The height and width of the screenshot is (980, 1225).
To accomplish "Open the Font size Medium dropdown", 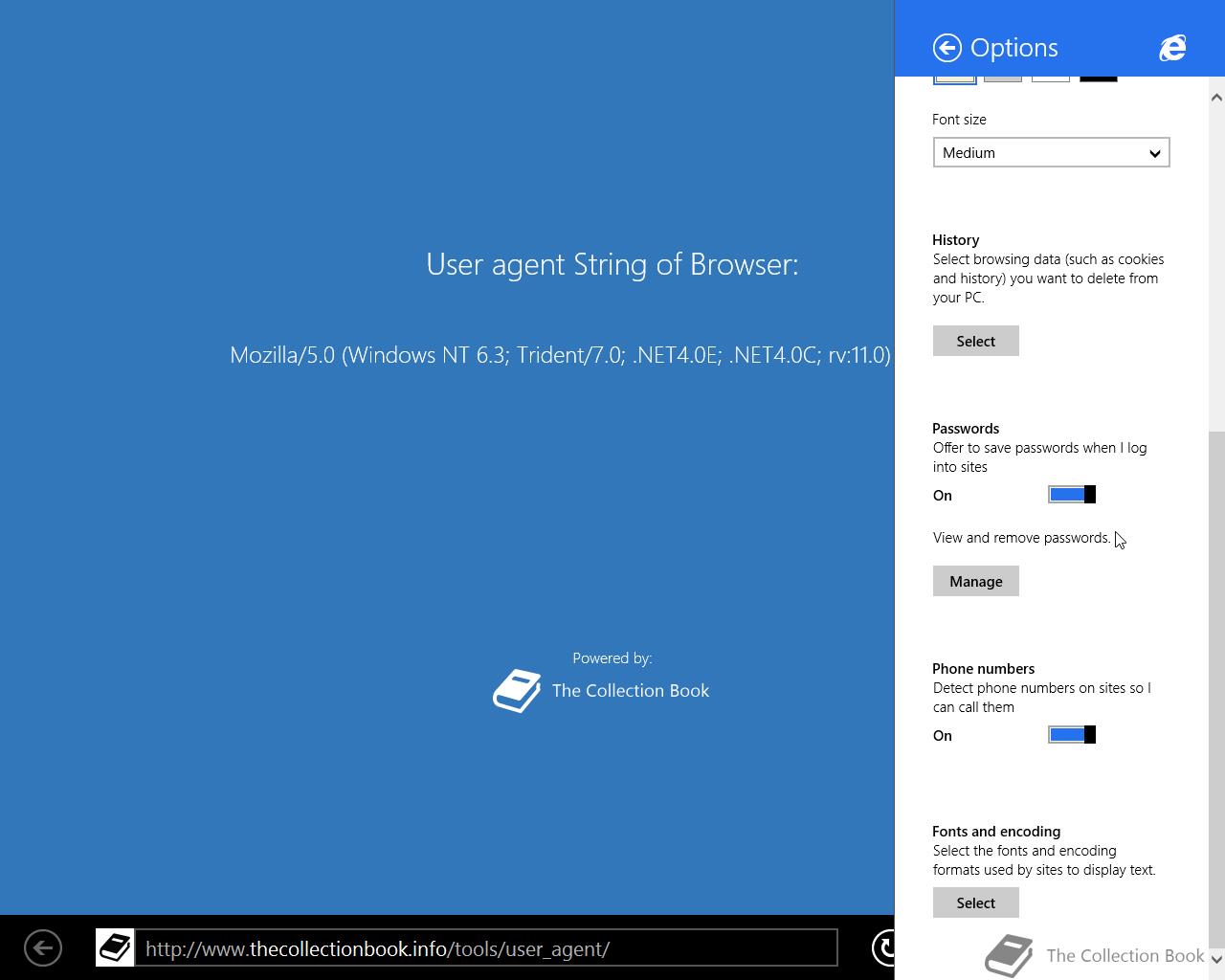I will (x=1051, y=153).
